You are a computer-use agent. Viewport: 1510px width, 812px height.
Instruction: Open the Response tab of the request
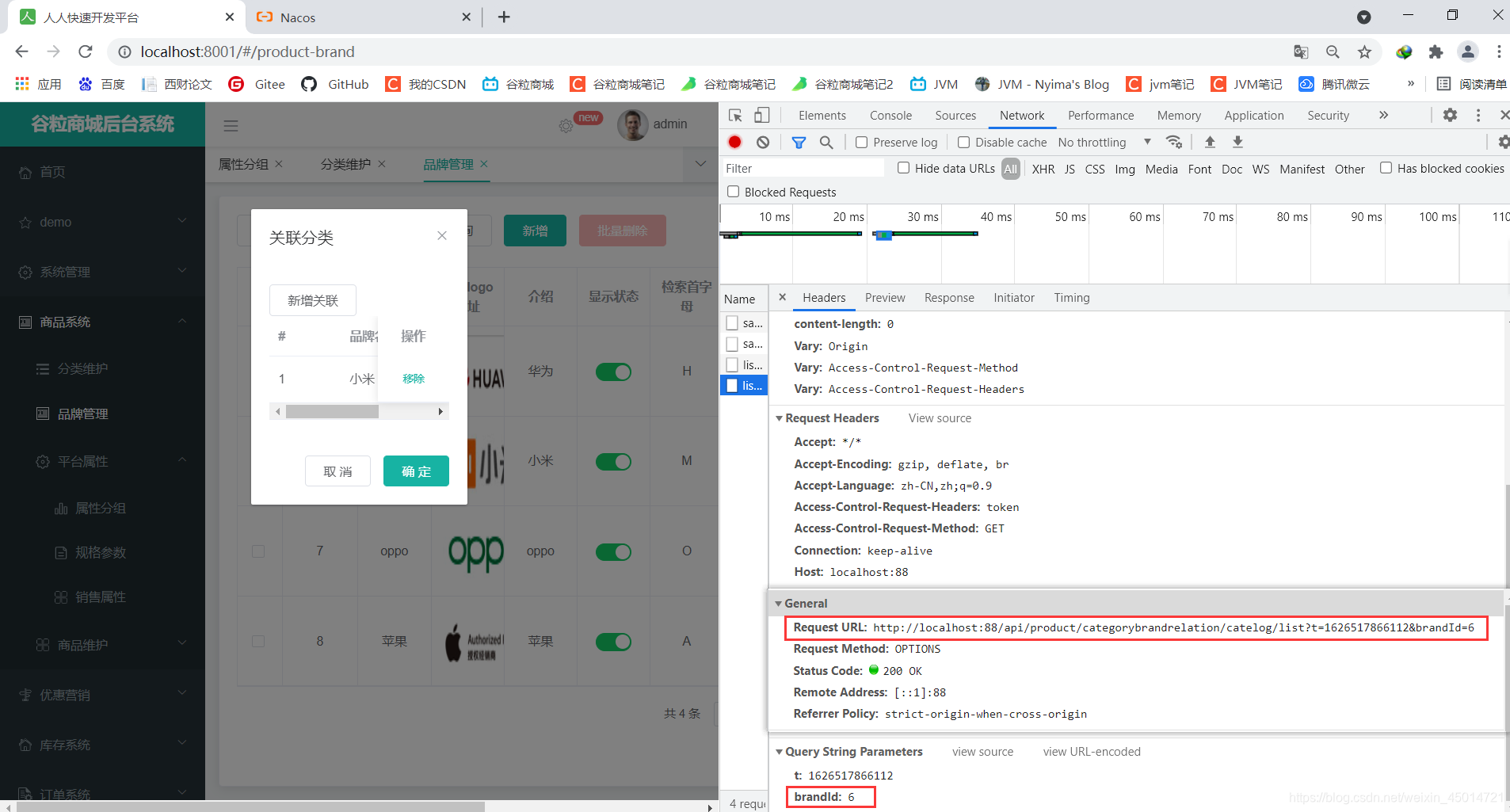pos(949,298)
